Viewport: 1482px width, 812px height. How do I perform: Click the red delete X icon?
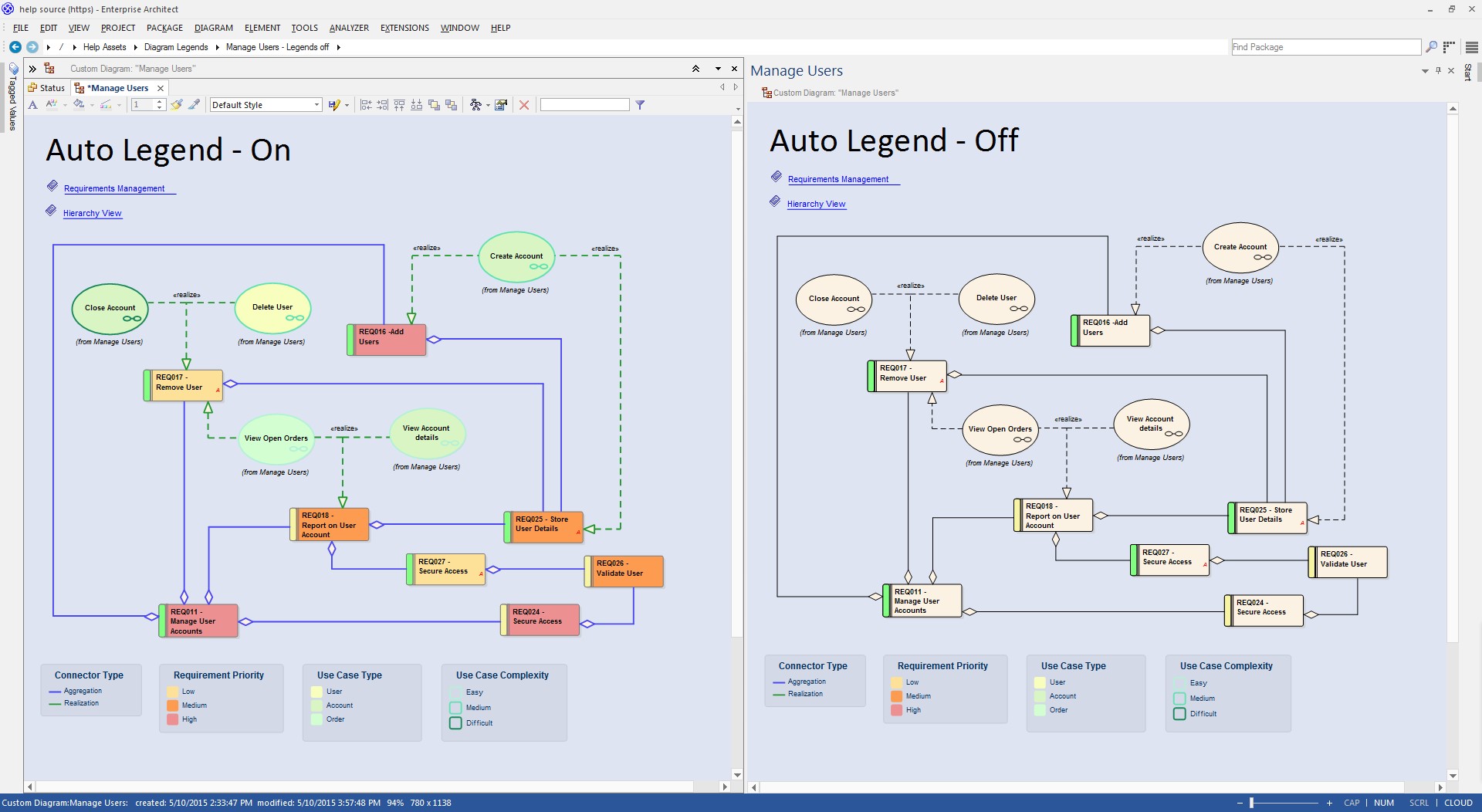[524, 105]
